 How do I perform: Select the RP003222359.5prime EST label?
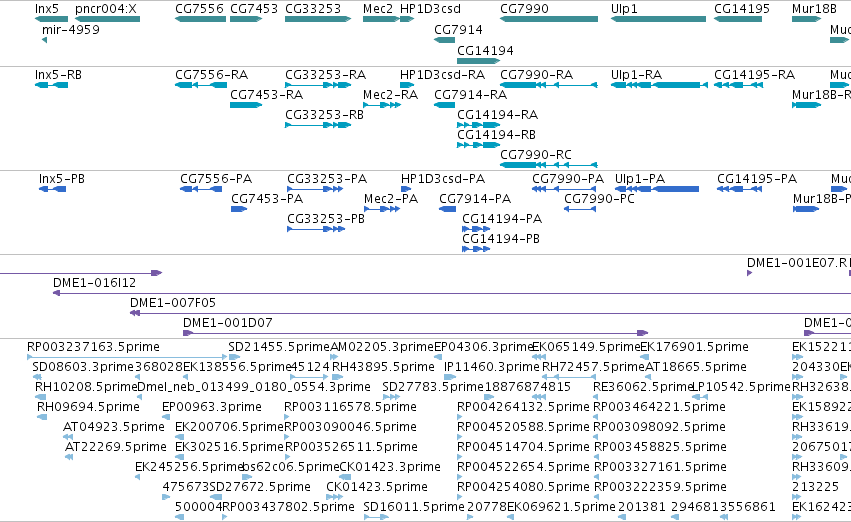pos(661,487)
